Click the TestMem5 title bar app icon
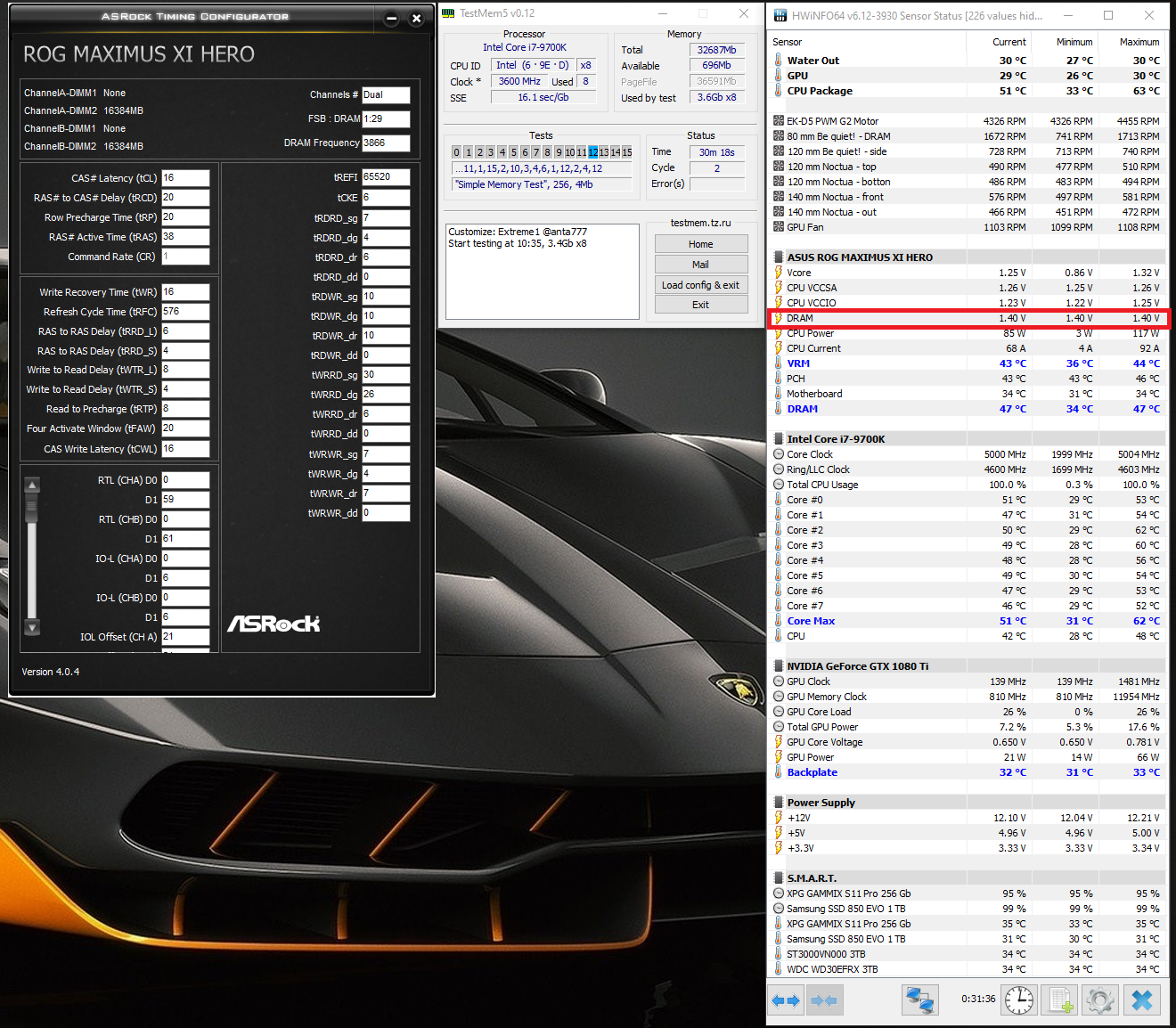The width and height of the screenshot is (1176, 1028). [448, 13]
